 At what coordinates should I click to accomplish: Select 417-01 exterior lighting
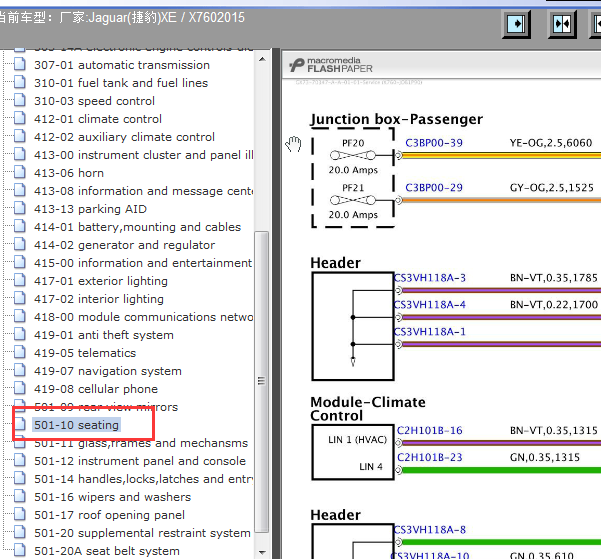pyautogui.click(x=101, y=281)
